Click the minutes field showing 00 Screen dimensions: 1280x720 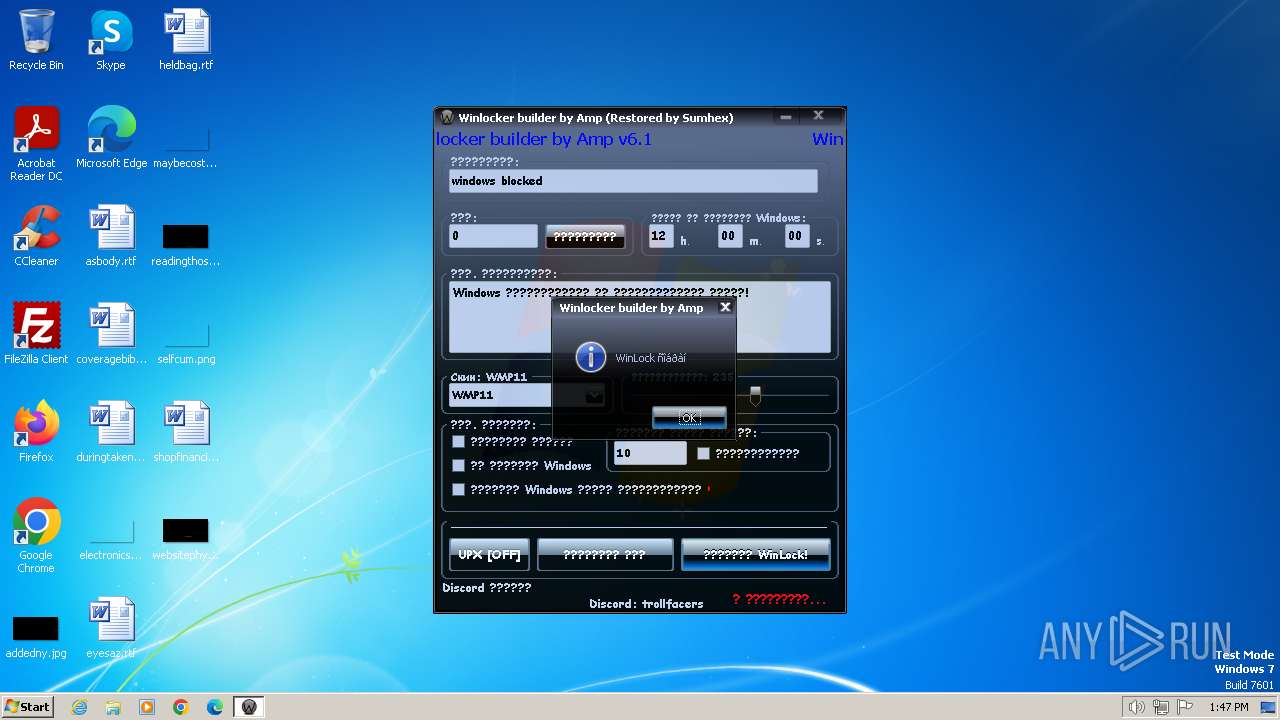pos(730,236)
